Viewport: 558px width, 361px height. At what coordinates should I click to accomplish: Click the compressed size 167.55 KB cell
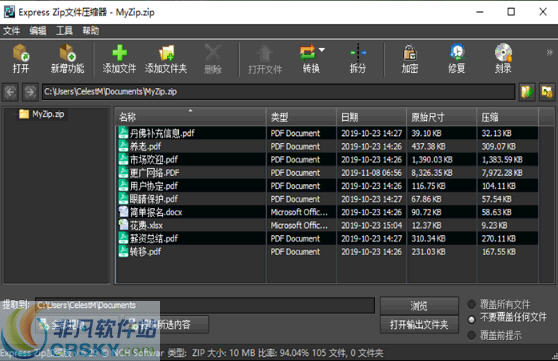[x=499, y=251]
